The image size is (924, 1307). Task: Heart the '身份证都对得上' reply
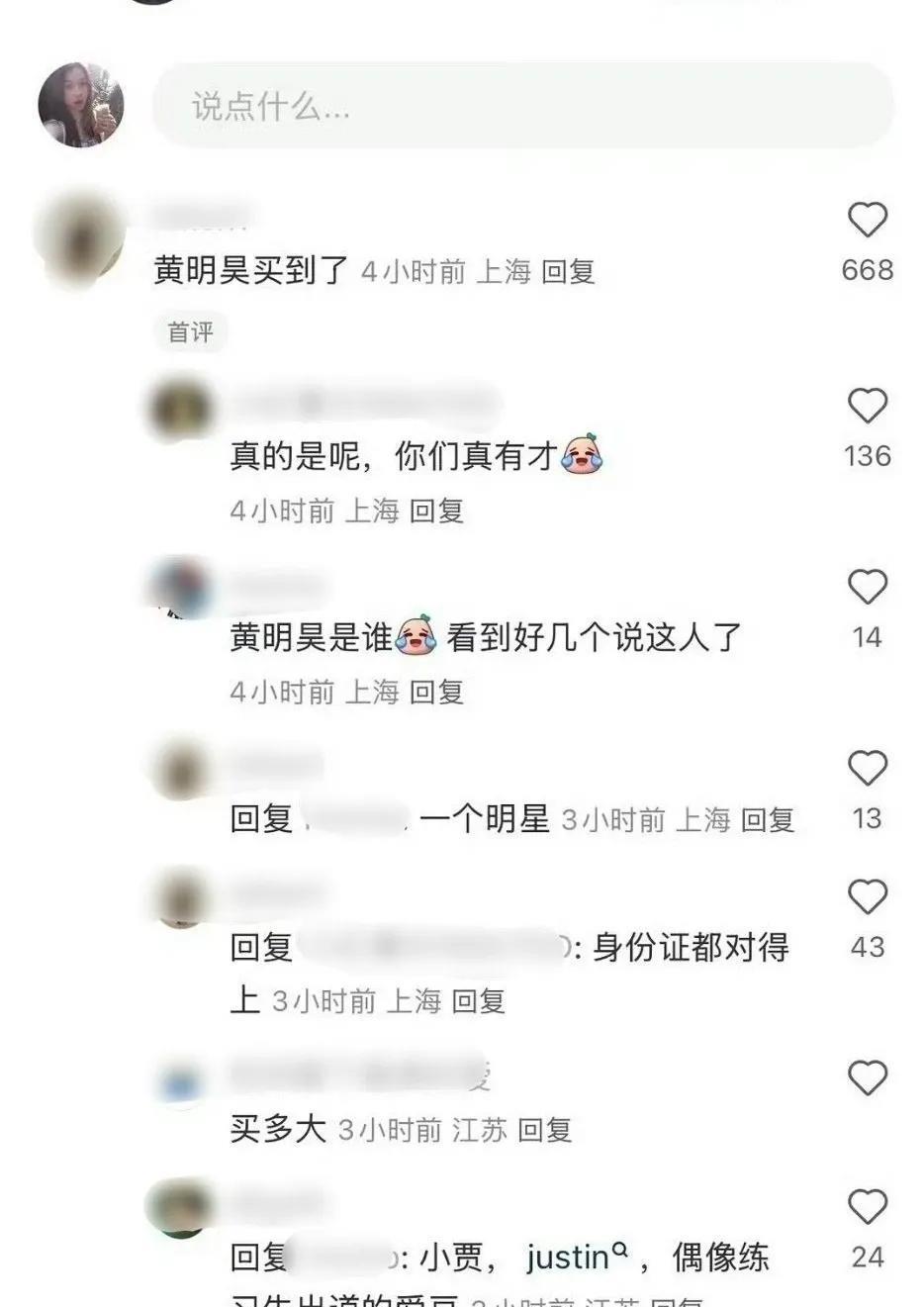coord(868,896)
